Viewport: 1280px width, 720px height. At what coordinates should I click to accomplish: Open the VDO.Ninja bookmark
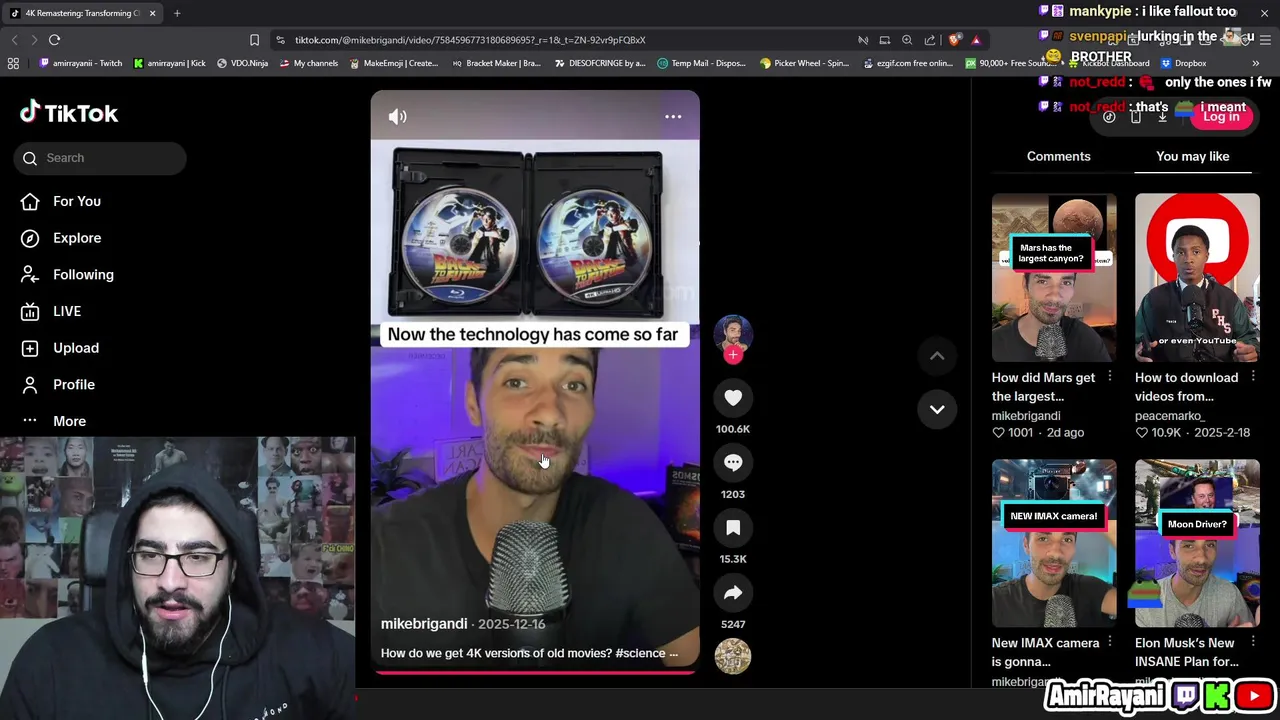point(243,63)
